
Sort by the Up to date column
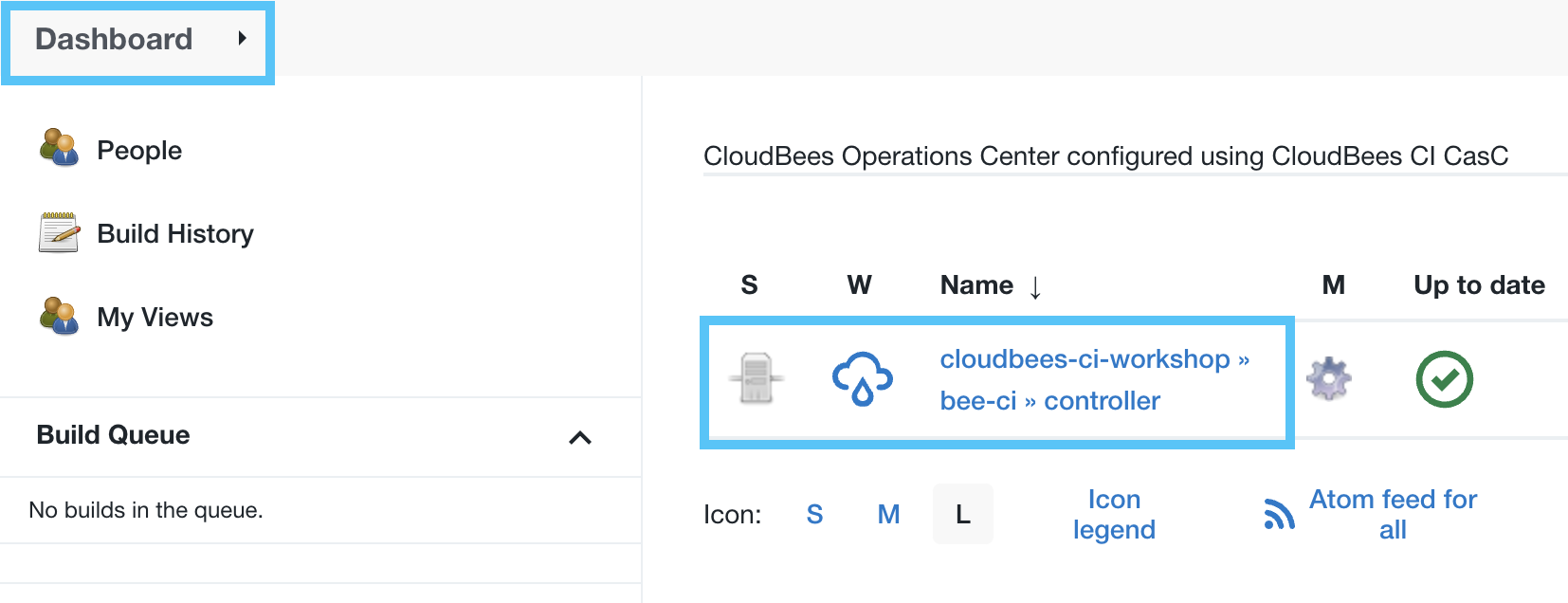pyautogui.click(x=1479, y=285)
